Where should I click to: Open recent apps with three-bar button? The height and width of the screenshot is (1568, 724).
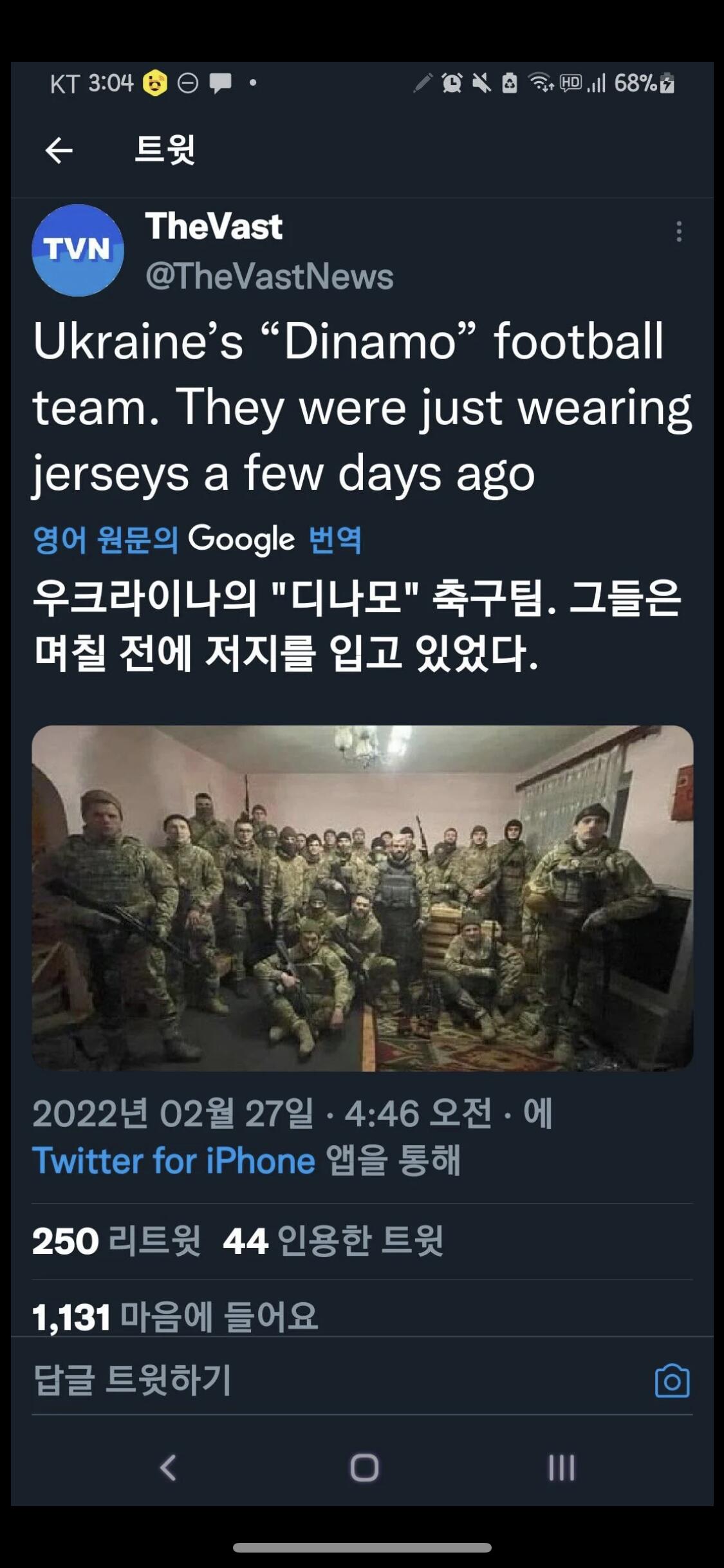(x=561, y=1468)
